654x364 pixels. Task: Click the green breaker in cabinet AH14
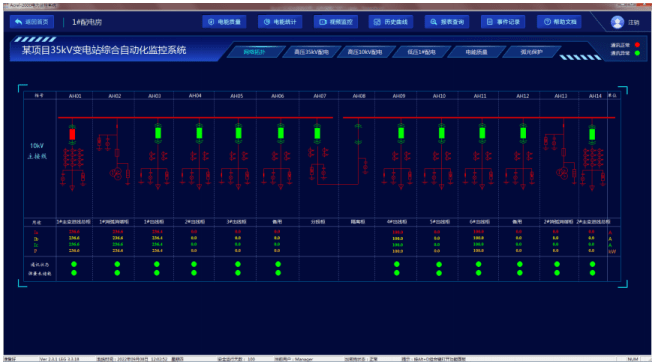click(592, 134)
